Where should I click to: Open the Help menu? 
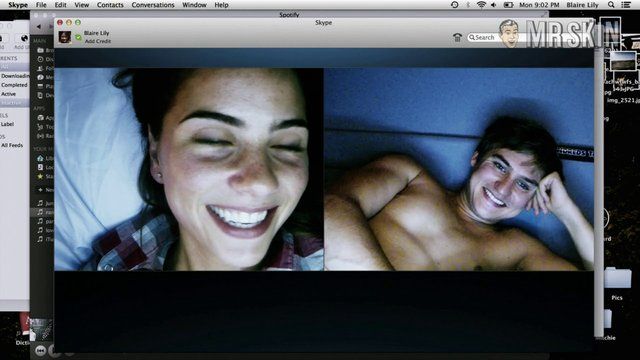tap(221, 5)
